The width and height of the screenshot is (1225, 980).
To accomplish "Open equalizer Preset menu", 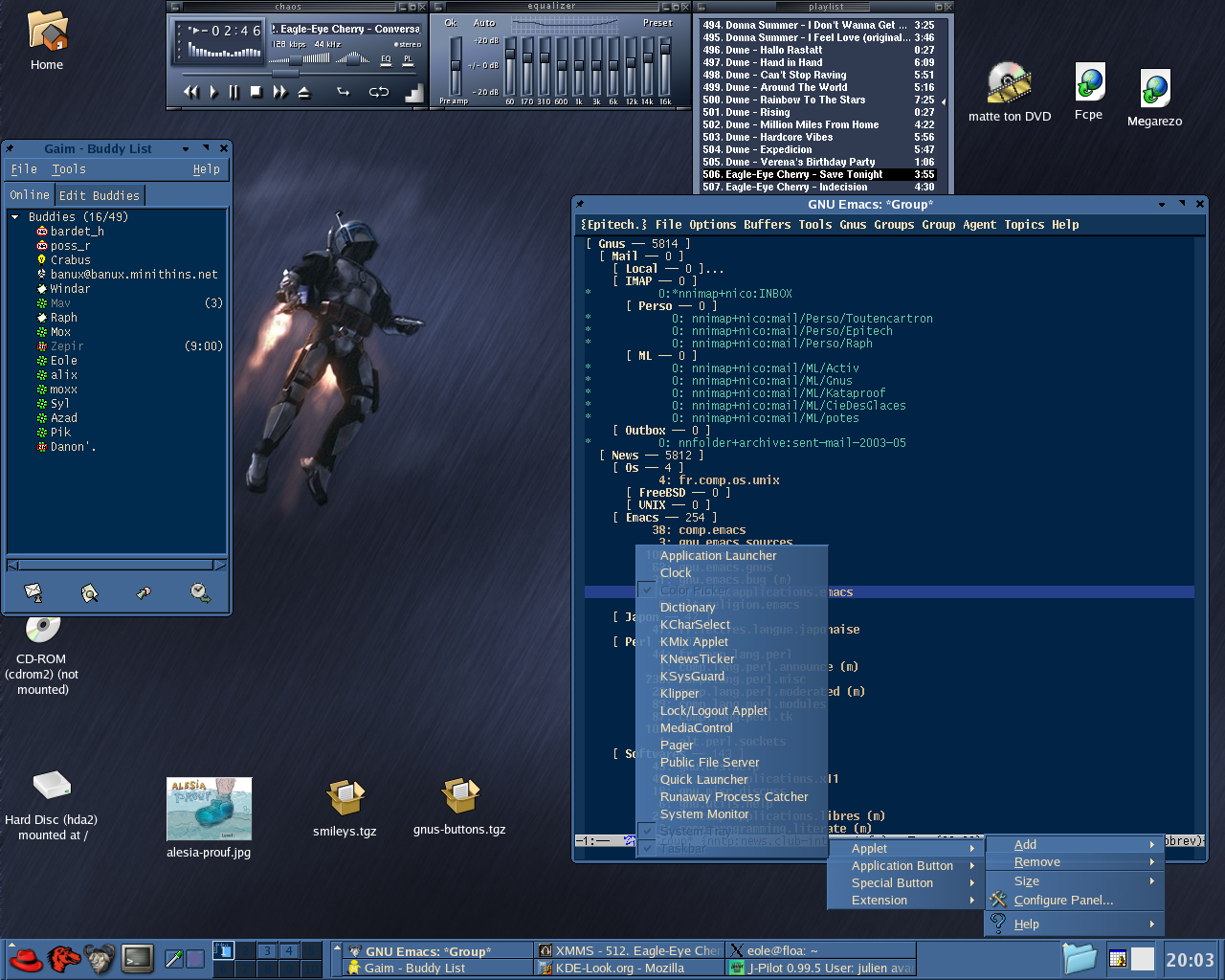I will pyautogui.click(x=657, y=23).
